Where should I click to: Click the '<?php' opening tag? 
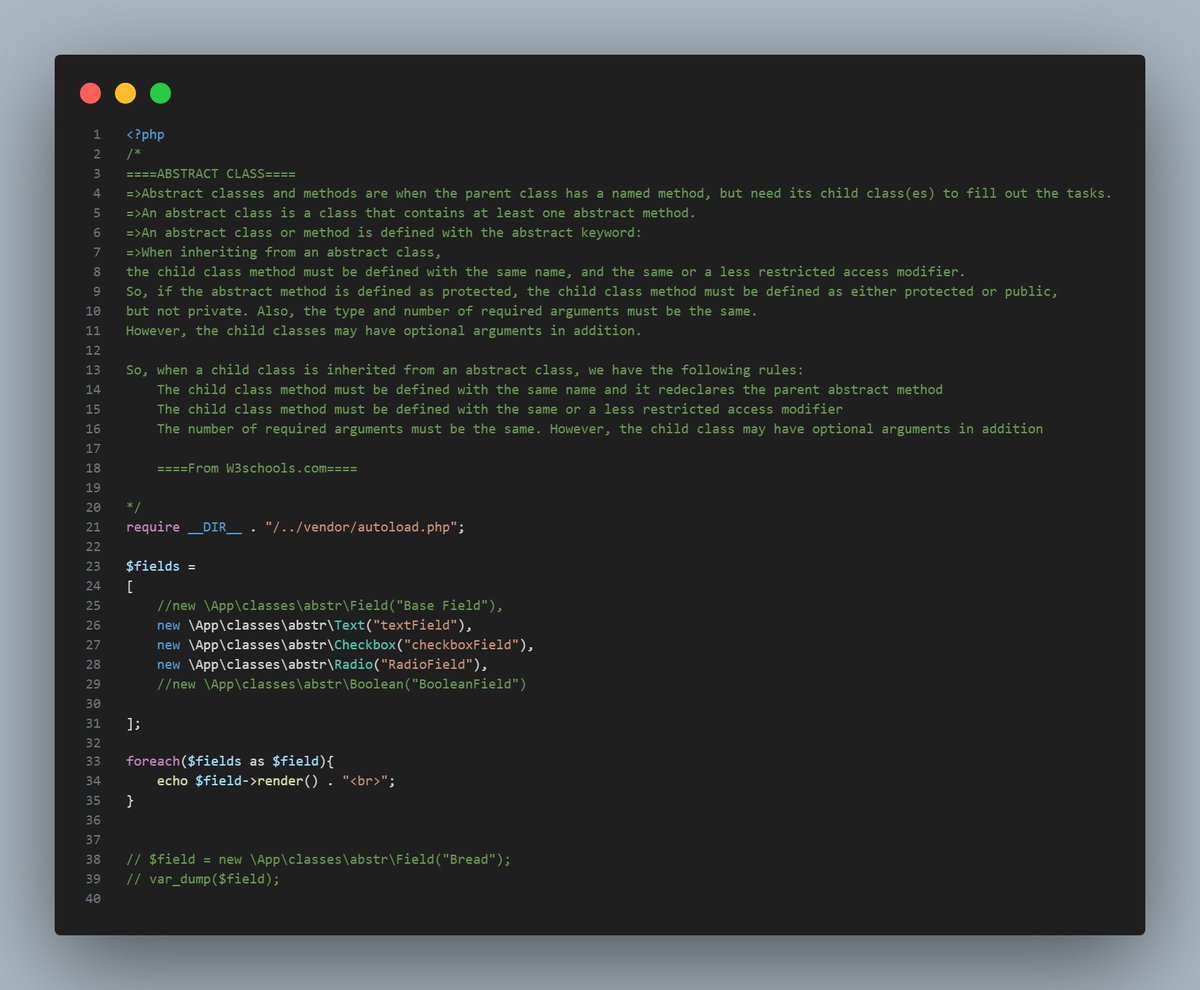(145, 134)
